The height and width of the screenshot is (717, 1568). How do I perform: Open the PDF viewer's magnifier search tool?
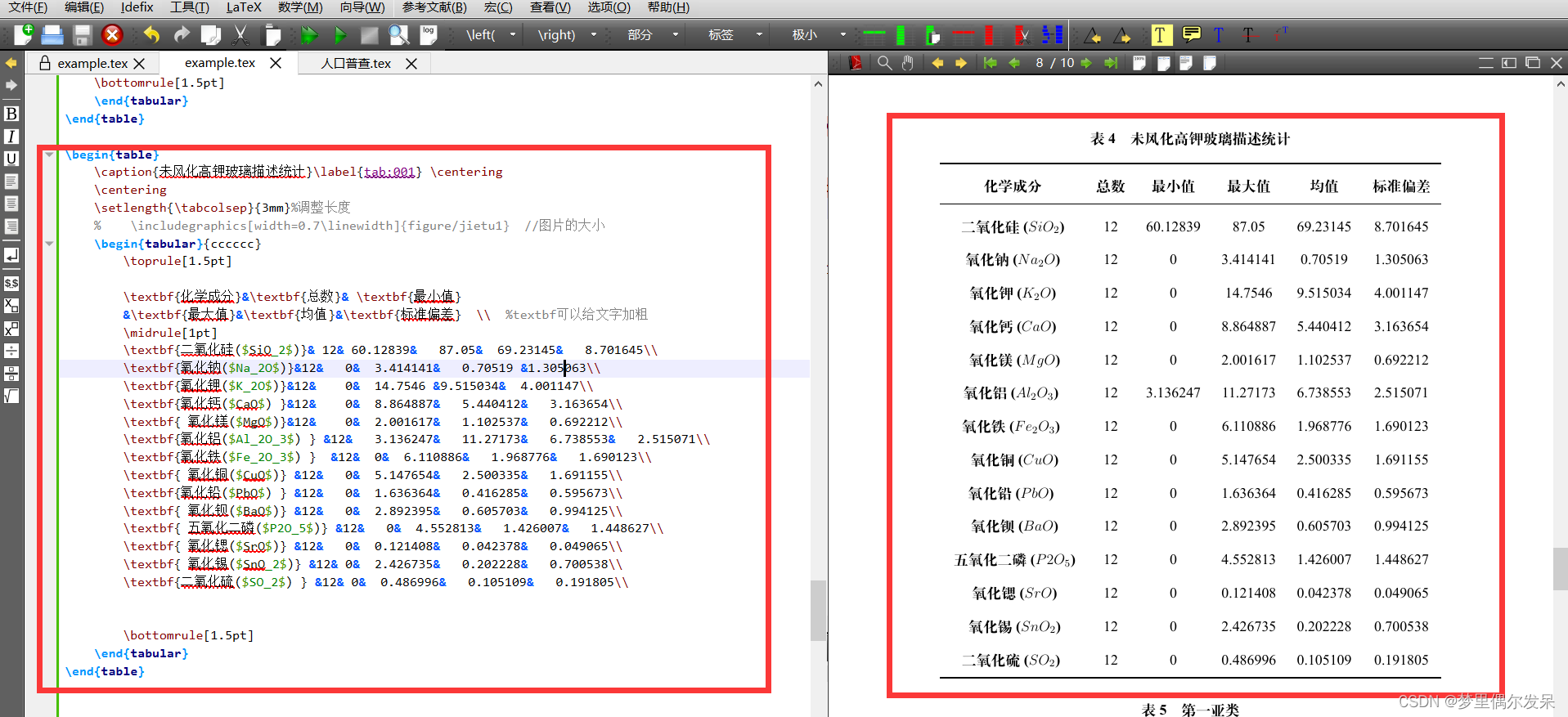pos(884,63)
